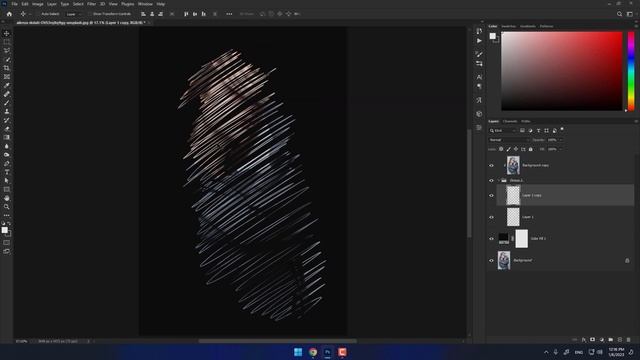This screenshot has height=360, width=640.
Task: Select the Move tool in toolbar
Action: tap(7, 33)
